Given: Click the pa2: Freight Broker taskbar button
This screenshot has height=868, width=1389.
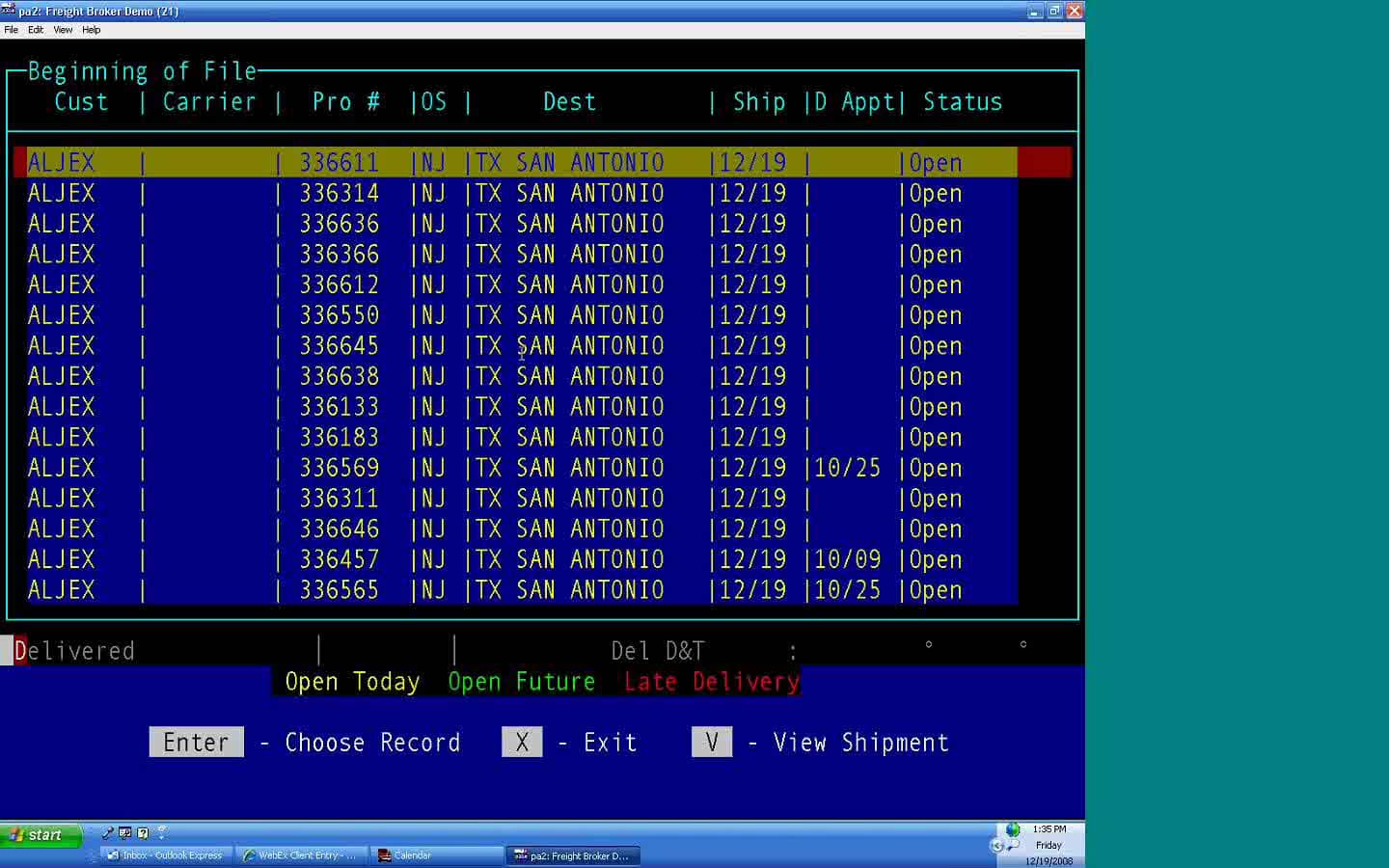Looking at the screenshot, I should point(573,855).
